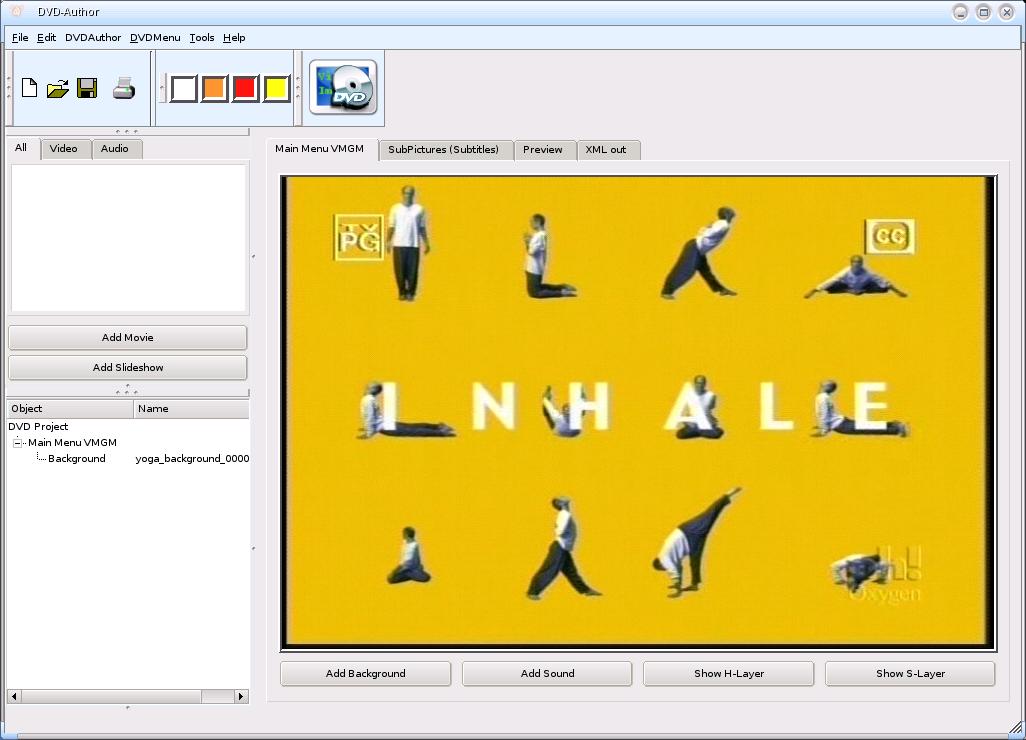Click the yoga menu background preview image
This screenshot has height=740, width=1026.
[638, 413]
